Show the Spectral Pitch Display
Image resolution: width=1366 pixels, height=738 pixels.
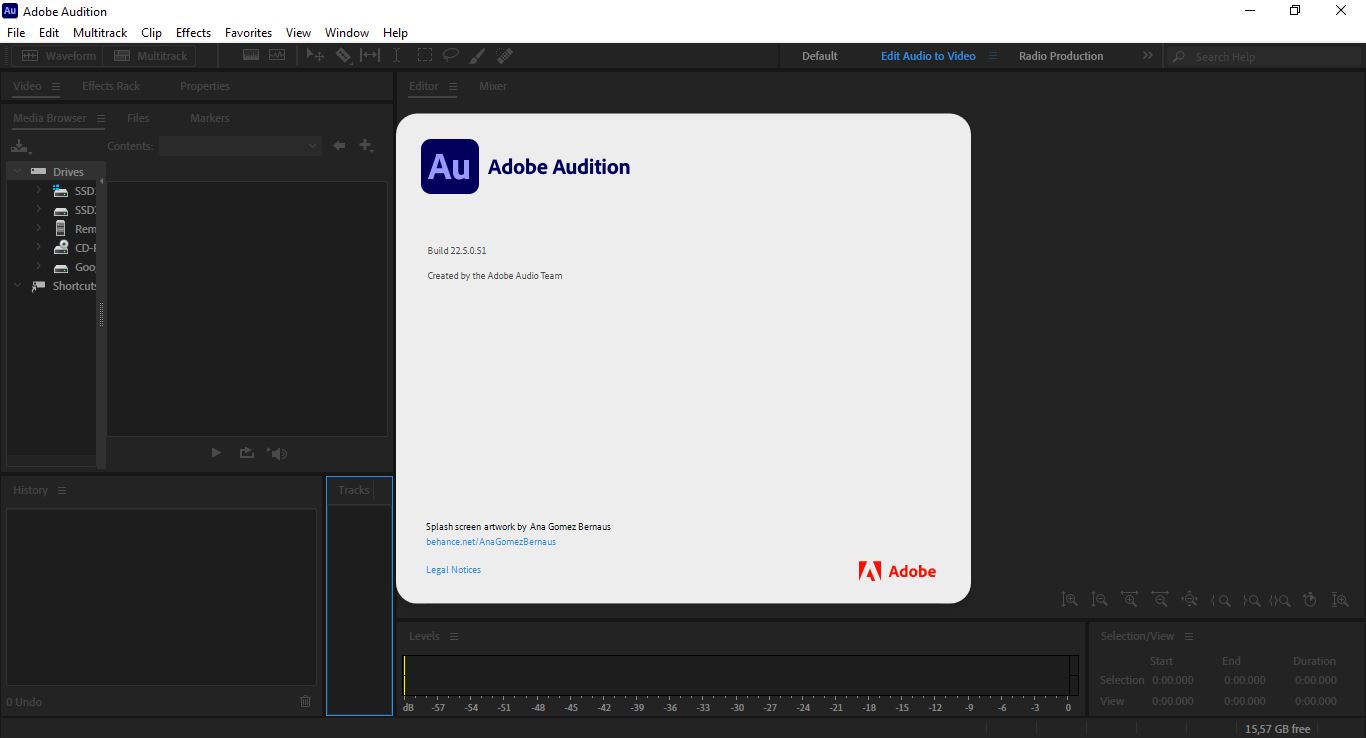[x=277, y=56]
